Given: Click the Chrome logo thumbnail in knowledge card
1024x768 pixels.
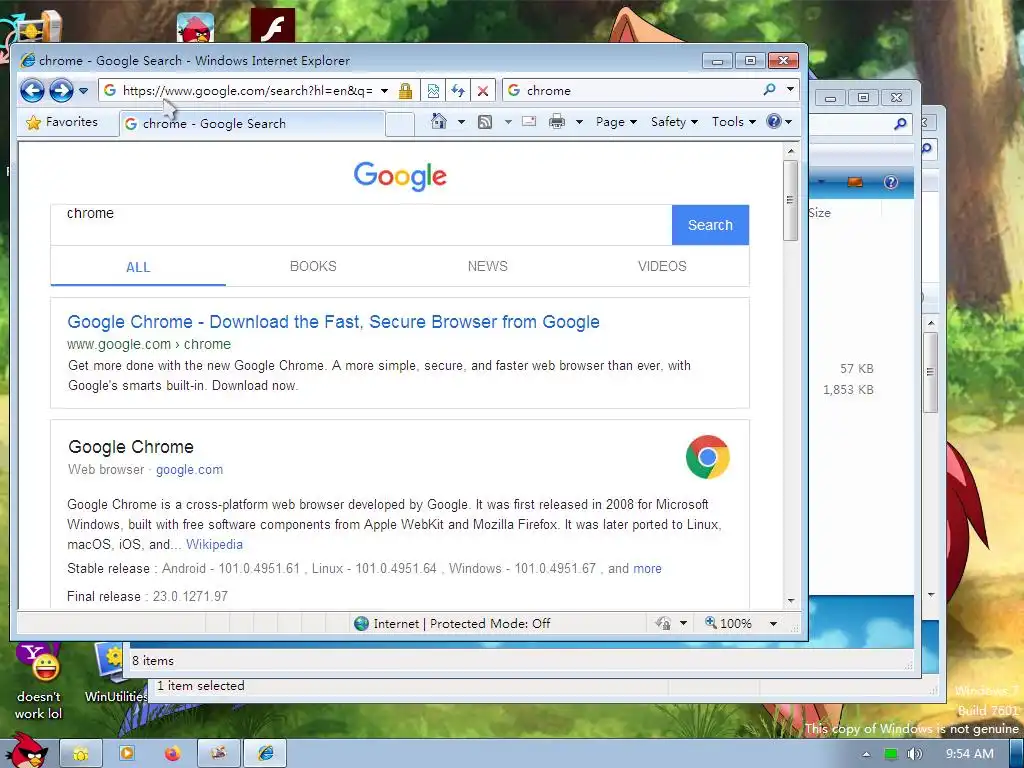Looking at the screenshot, I should (707, 457).
